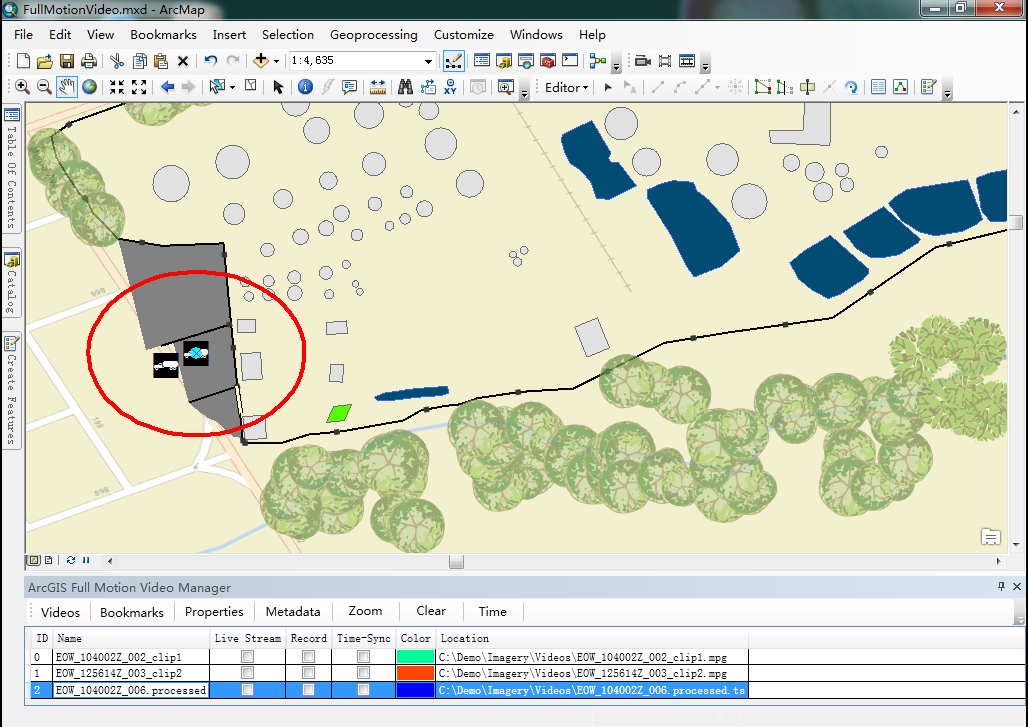The image size is (1028, 727).
Task: Toggle Live Stream for EOW_125614Z_003_clip2
Action: (x=247, y=673)
